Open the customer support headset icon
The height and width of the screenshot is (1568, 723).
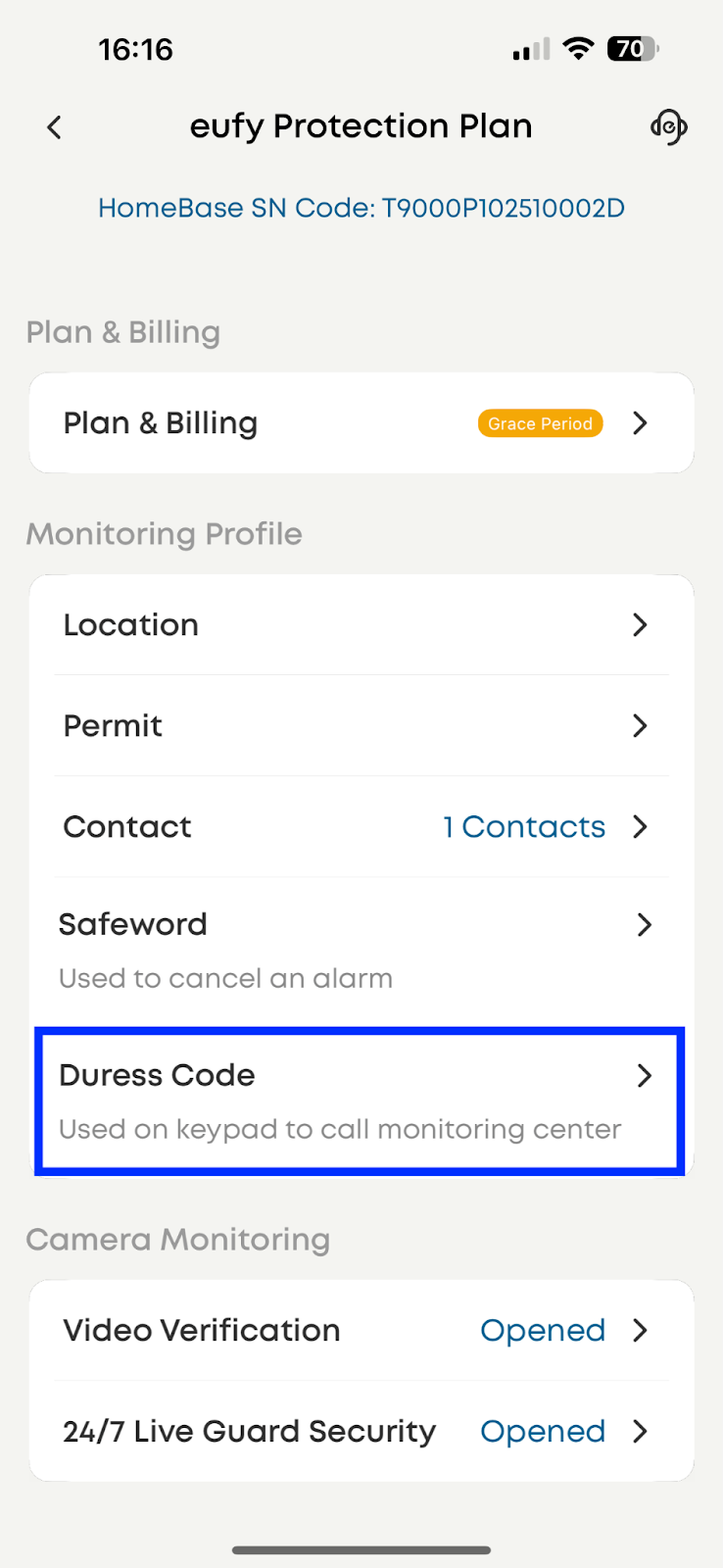click(x=668, y=126)
